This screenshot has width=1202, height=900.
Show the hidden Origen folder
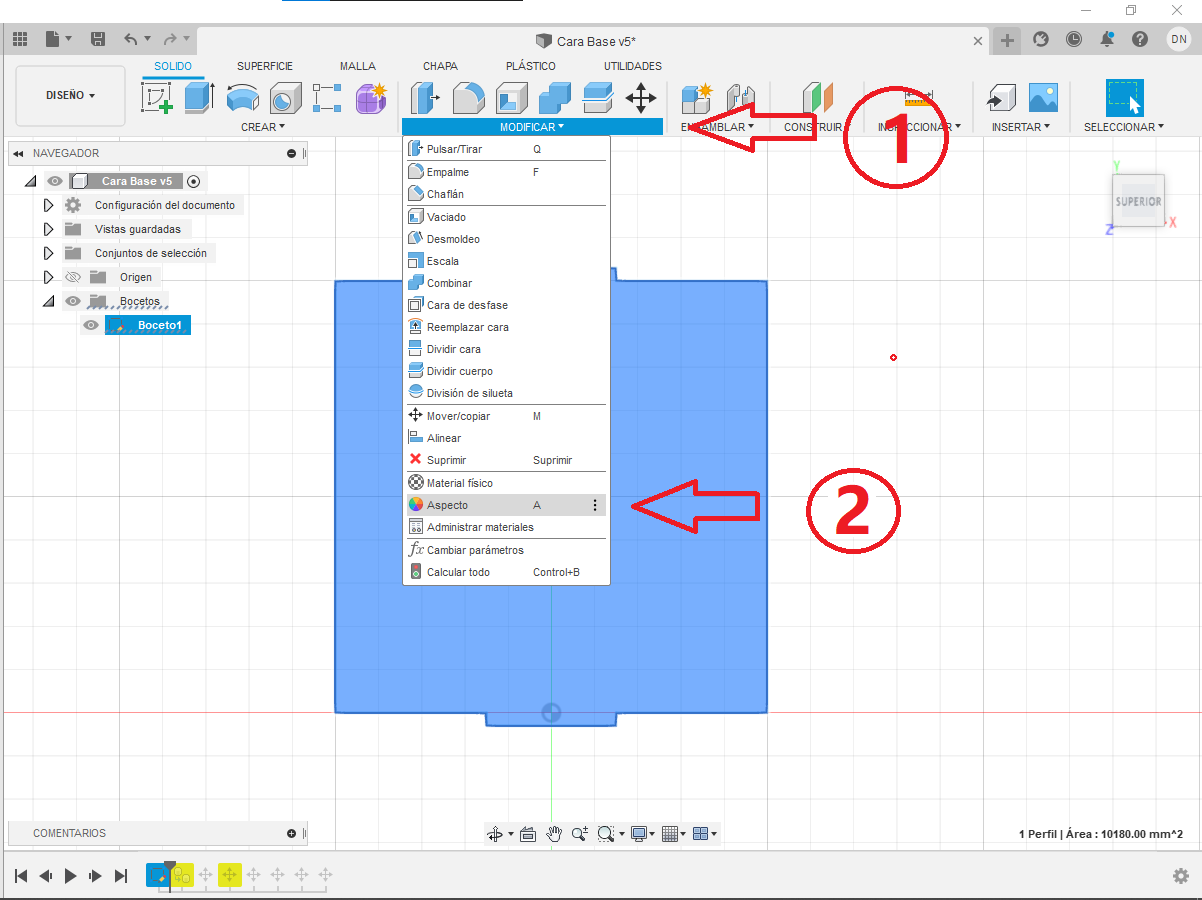(73, 277)
